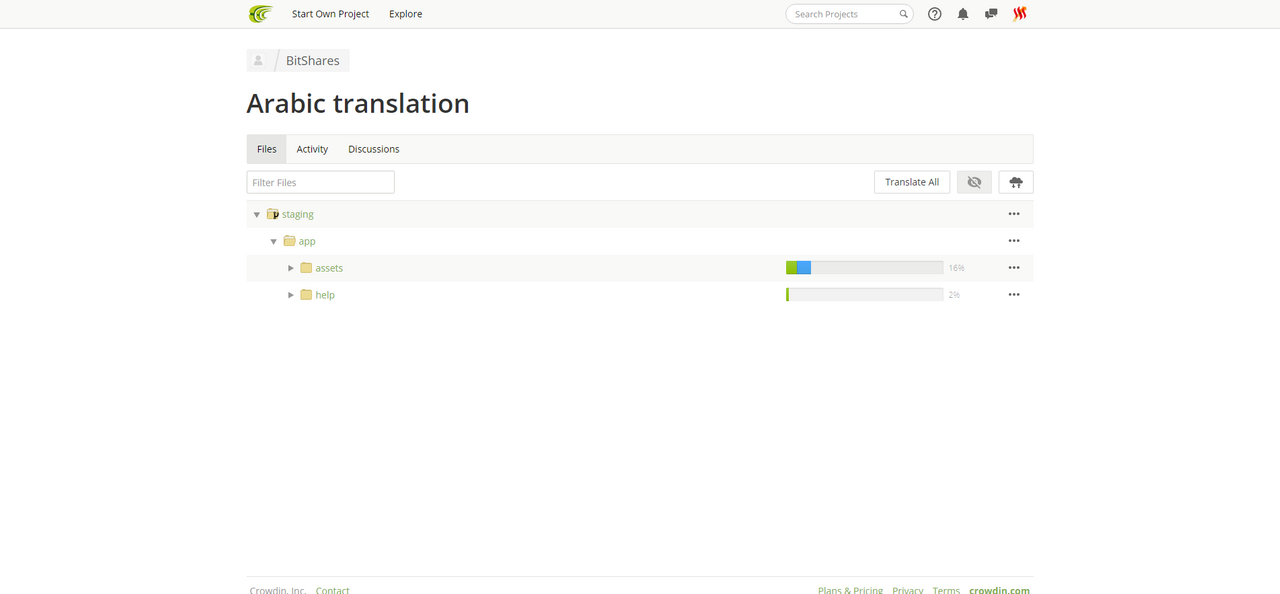Screen dimensions: 1280x594
Task: Expand the assets folder
Action: point(291,268)
